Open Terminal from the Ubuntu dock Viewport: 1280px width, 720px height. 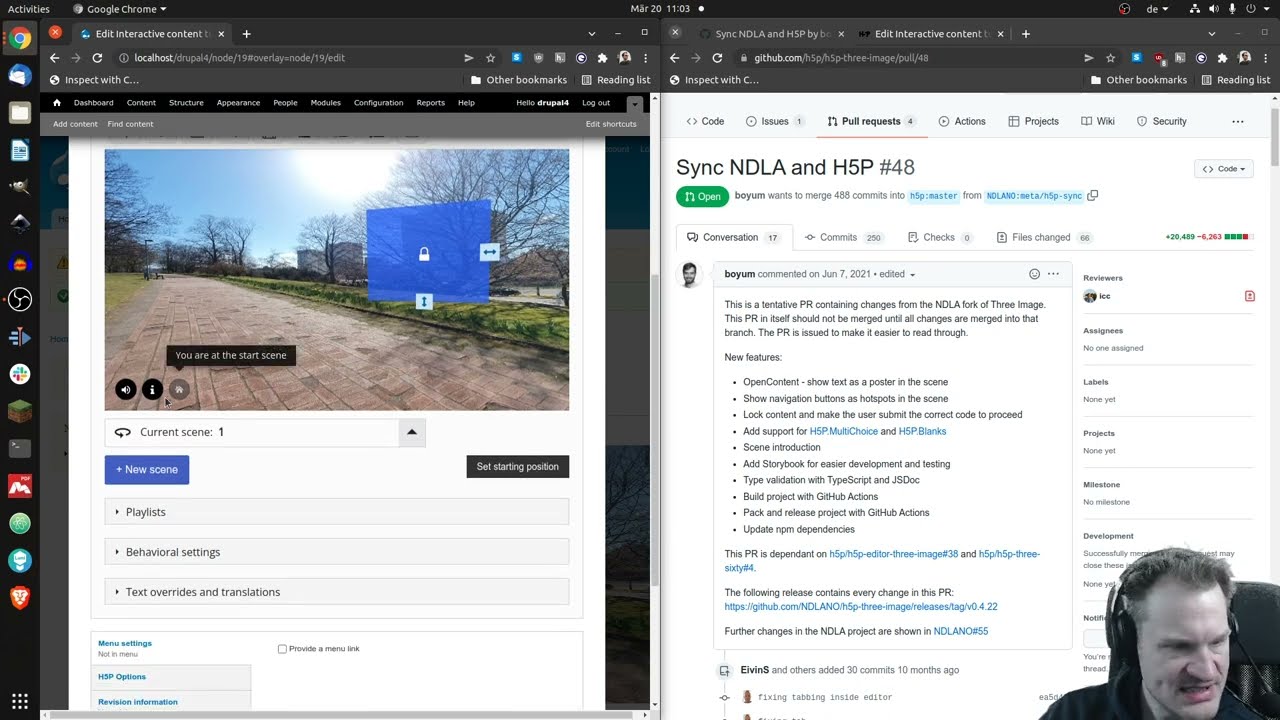click(x=20, y=448)
